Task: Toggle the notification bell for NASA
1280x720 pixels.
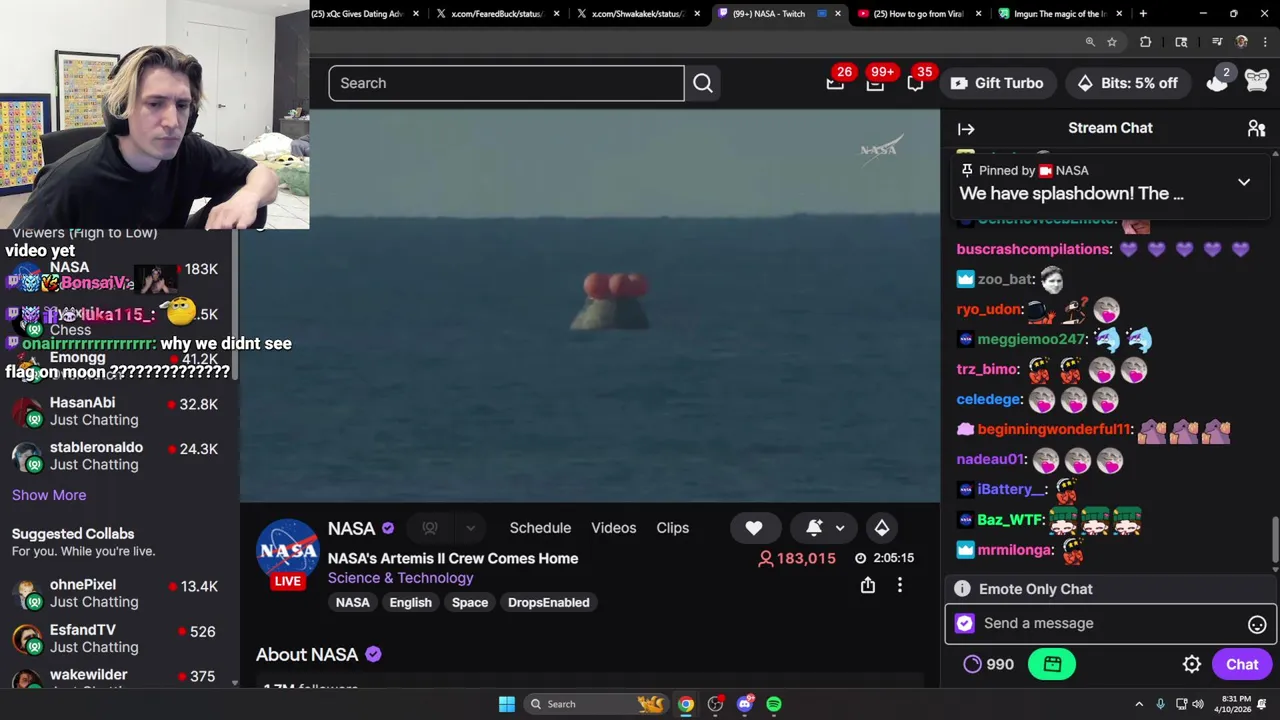Action: [x=814, y=528]
